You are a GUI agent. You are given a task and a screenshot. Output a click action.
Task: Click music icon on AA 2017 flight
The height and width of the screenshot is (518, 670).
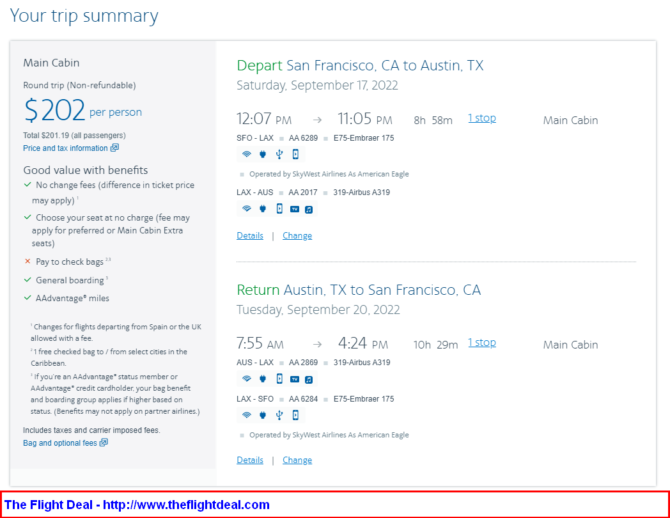pos(309,209)
